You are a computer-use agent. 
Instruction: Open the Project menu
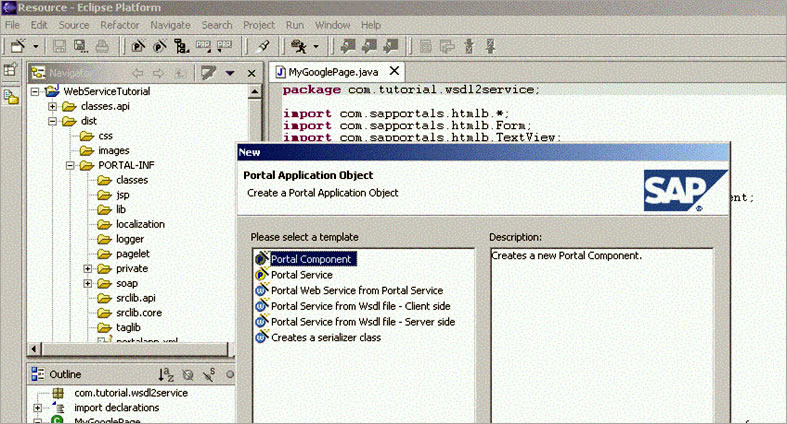259,25
